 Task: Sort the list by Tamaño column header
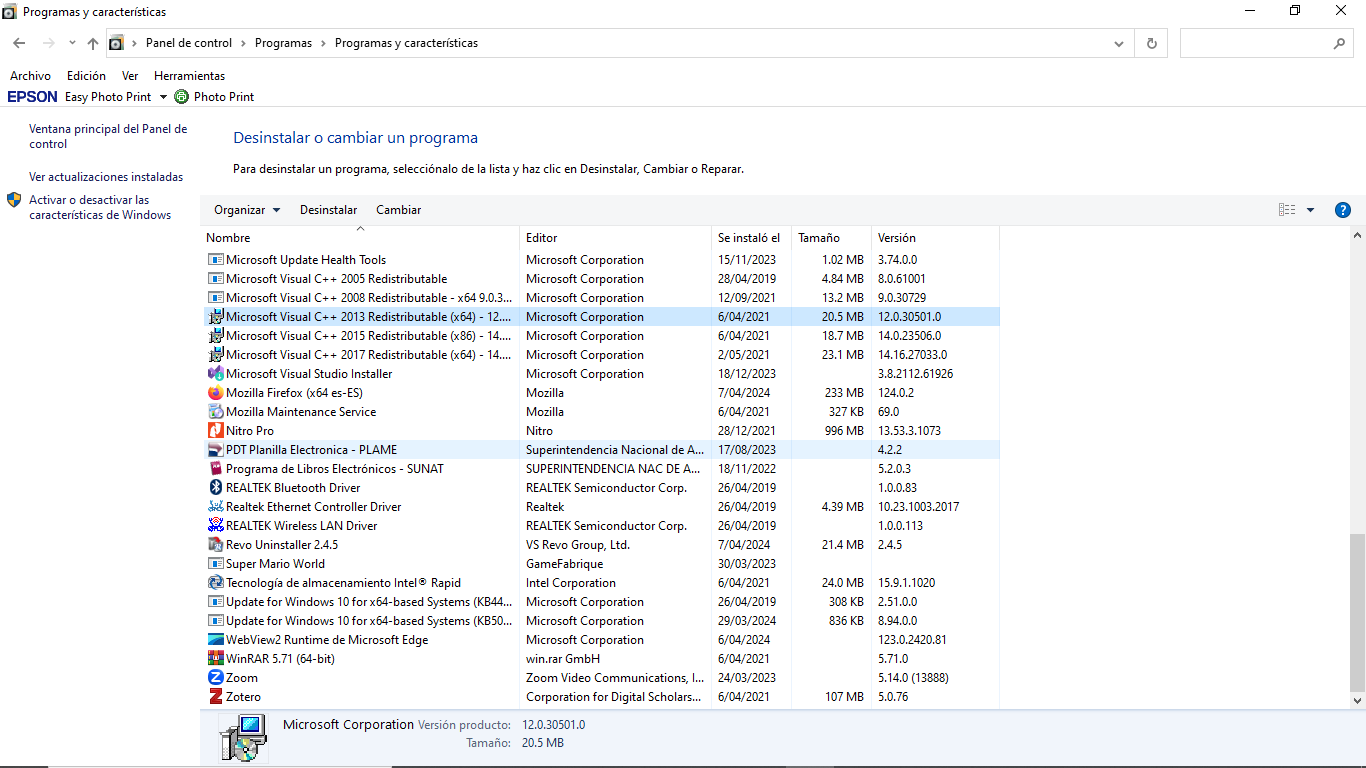pyautogui.click(x=819, y=238)
